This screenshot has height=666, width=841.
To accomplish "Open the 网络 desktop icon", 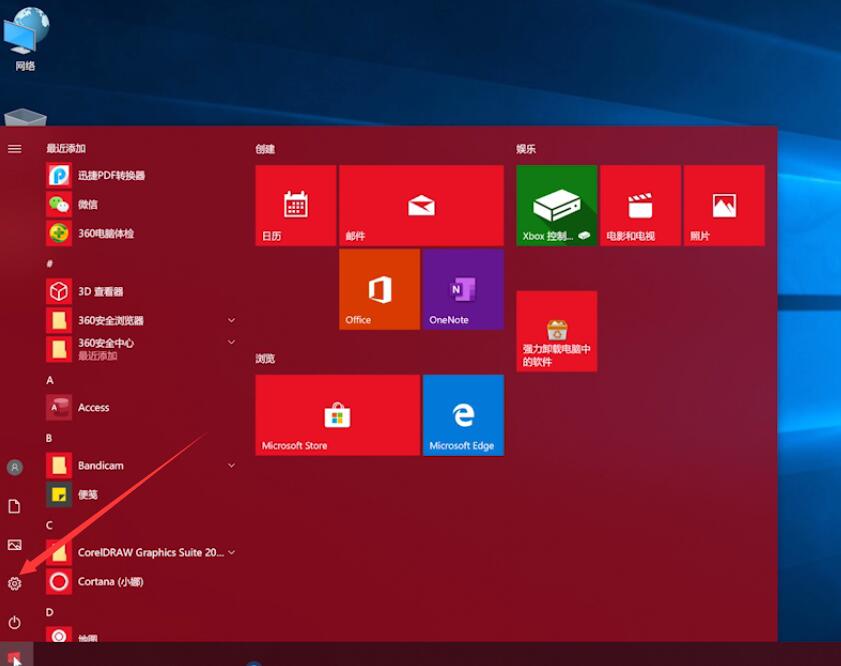I will (25, 40).
